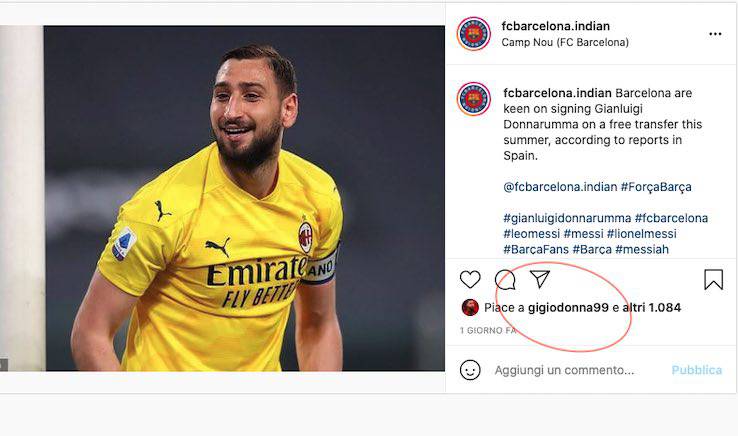Open comments via the speech bubble icon
Screen dimensions: 738x436
tap(505, 280)
